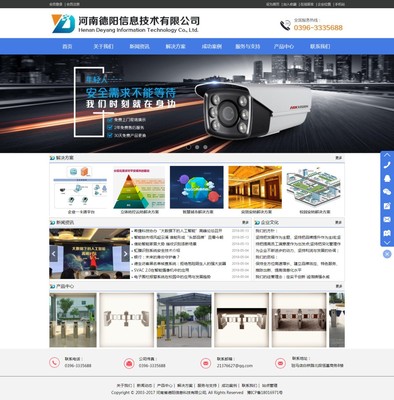This screenshot has height=400, width=394.
Task: Open the 服务与支持 navigation item
Action: coord(248,46)
